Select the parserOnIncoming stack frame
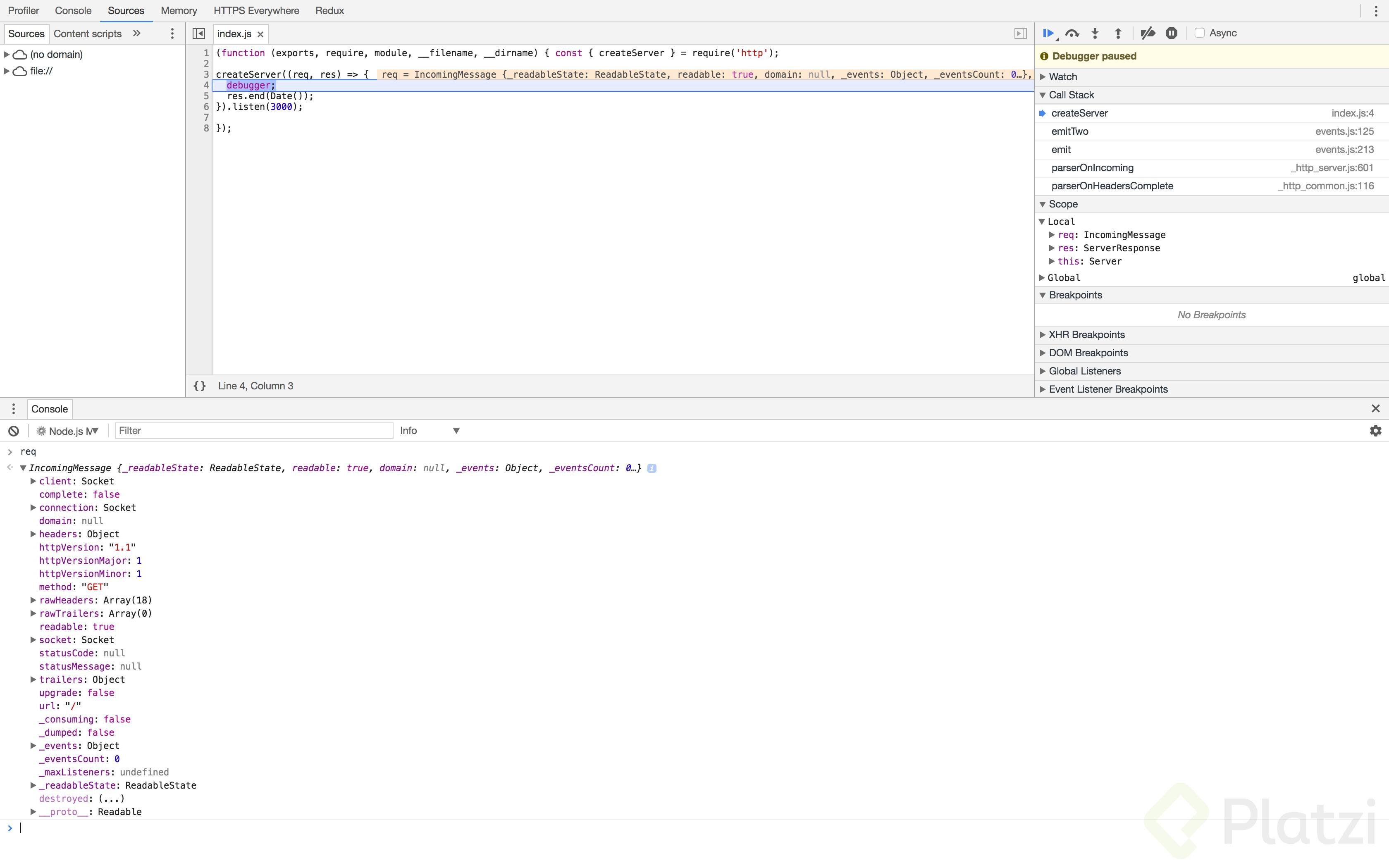The image size is (1389, 868). click(x=1212, y=168)
